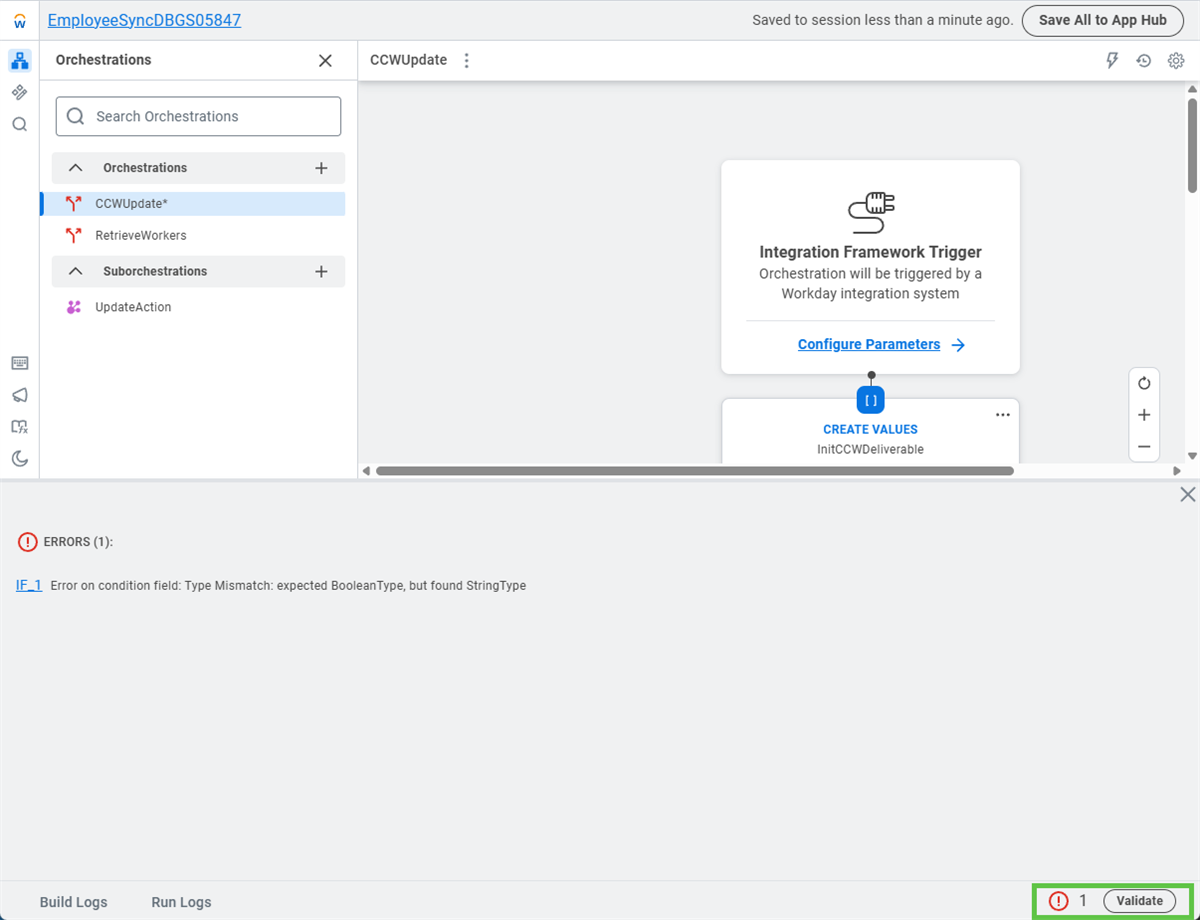Image resolution: width=1200 pixels, height=920 pixels.
Task: Open the orchestration settings gear
Action: (1176, 61)
